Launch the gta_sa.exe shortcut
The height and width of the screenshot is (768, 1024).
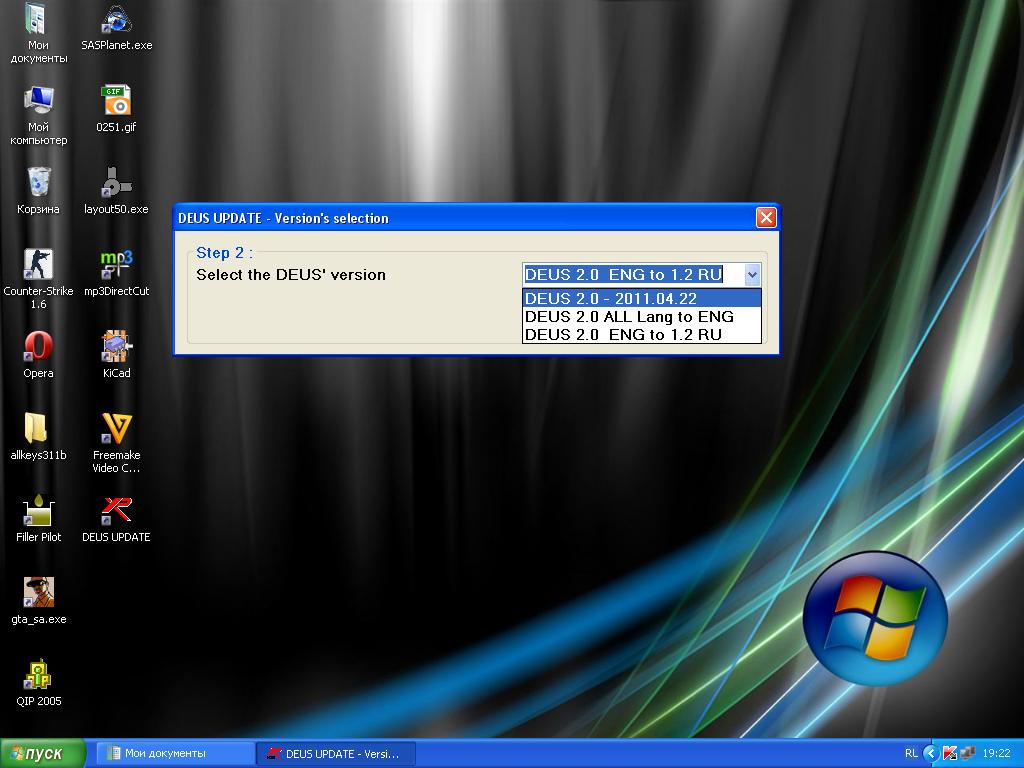(38, 593)
